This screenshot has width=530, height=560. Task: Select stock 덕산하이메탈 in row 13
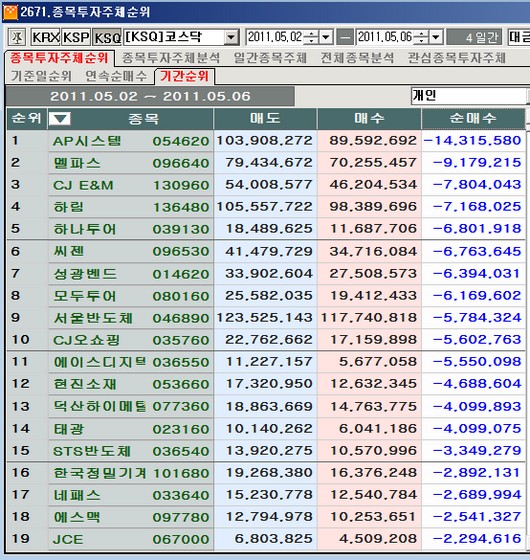tap(100, 406)
